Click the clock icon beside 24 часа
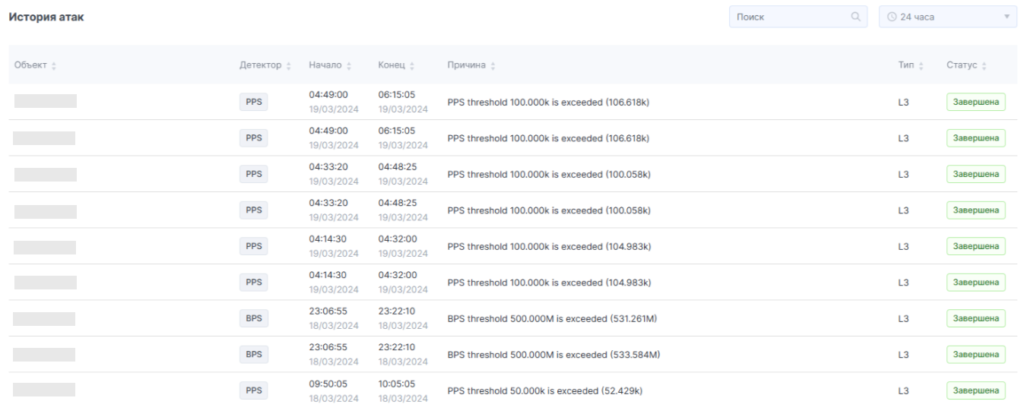This screenshot has width=1024, height=417. [x=892, y=17]
